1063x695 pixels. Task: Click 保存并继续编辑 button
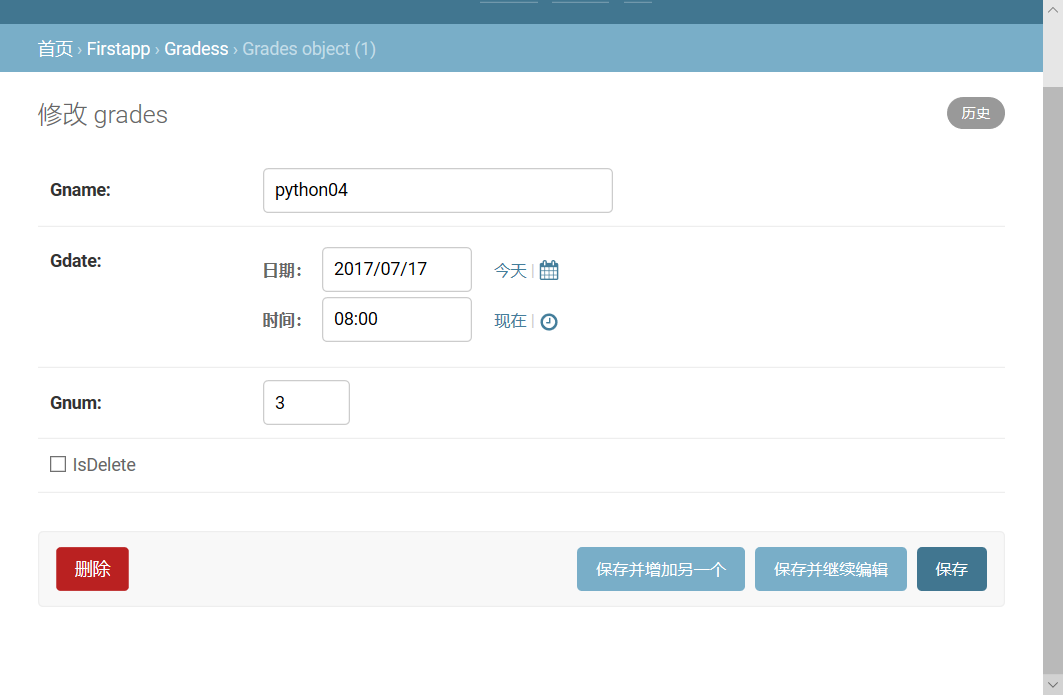[x=831, y=569]
